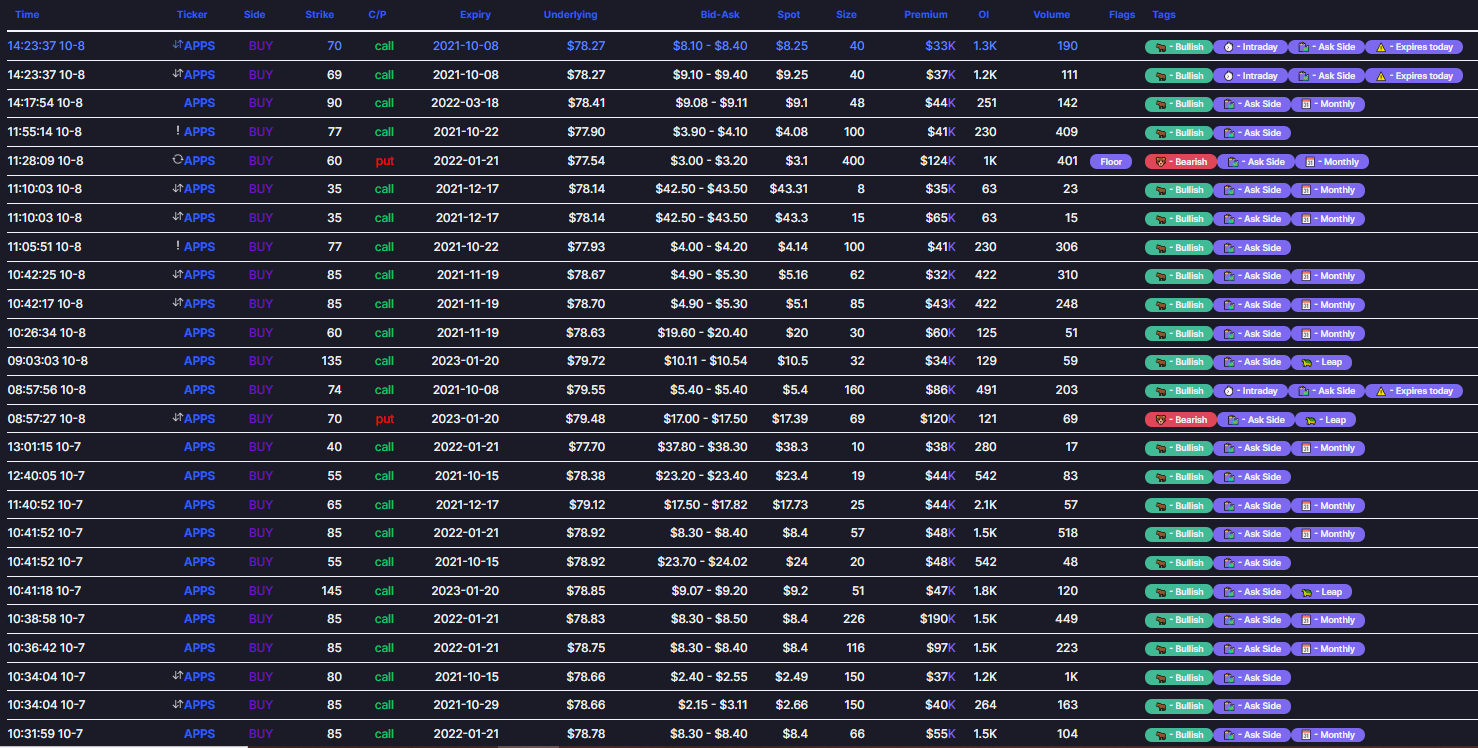
Task: Click the strike 145 cell
Action: [x=331, y=590]
